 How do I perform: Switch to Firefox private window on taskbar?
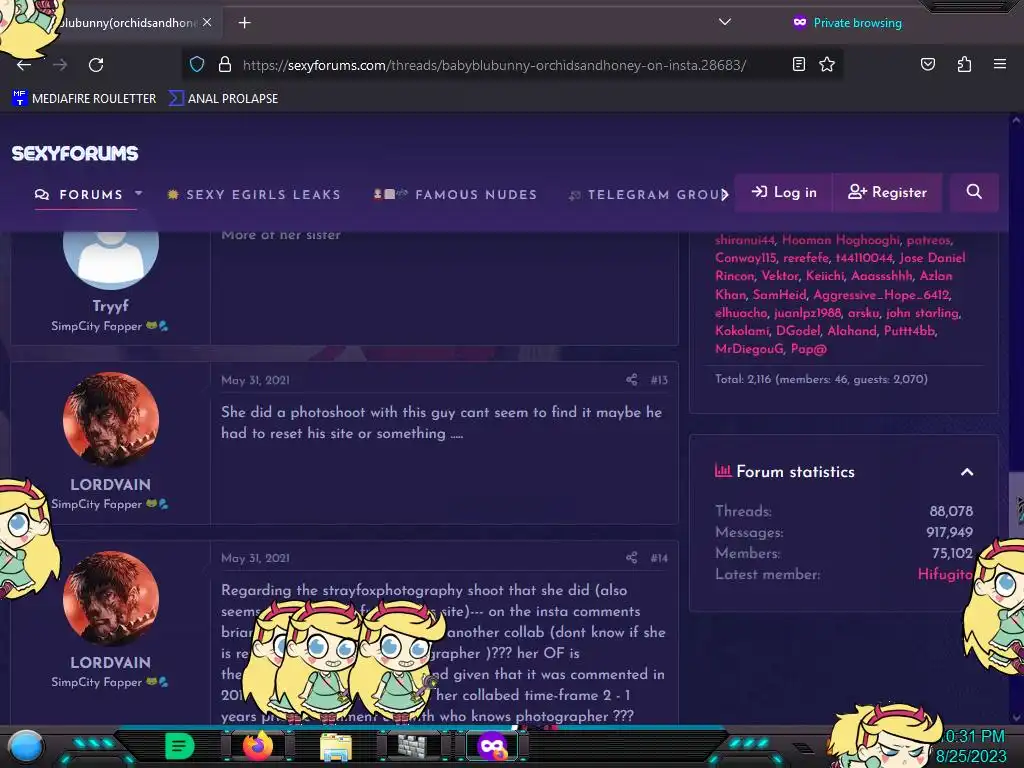[x=492, y=746]
